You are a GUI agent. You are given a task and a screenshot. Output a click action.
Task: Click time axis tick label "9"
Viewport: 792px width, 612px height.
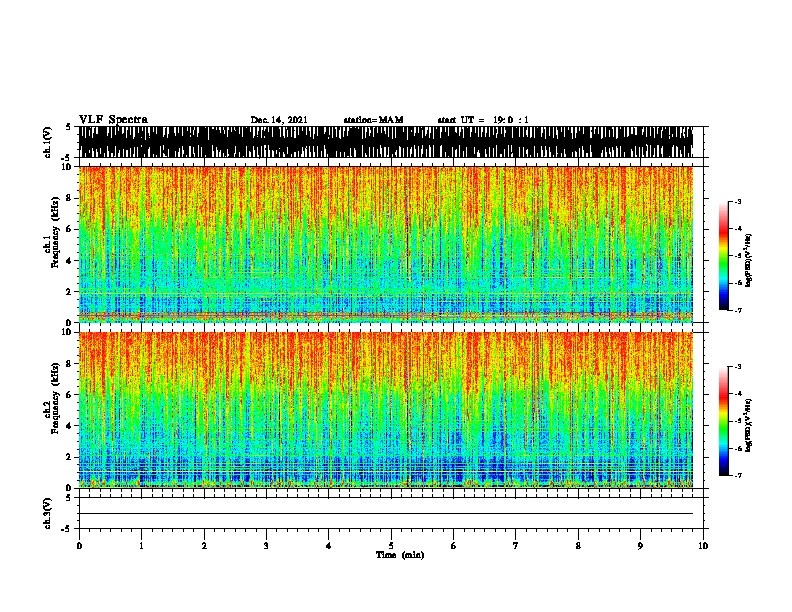(640, 546)
